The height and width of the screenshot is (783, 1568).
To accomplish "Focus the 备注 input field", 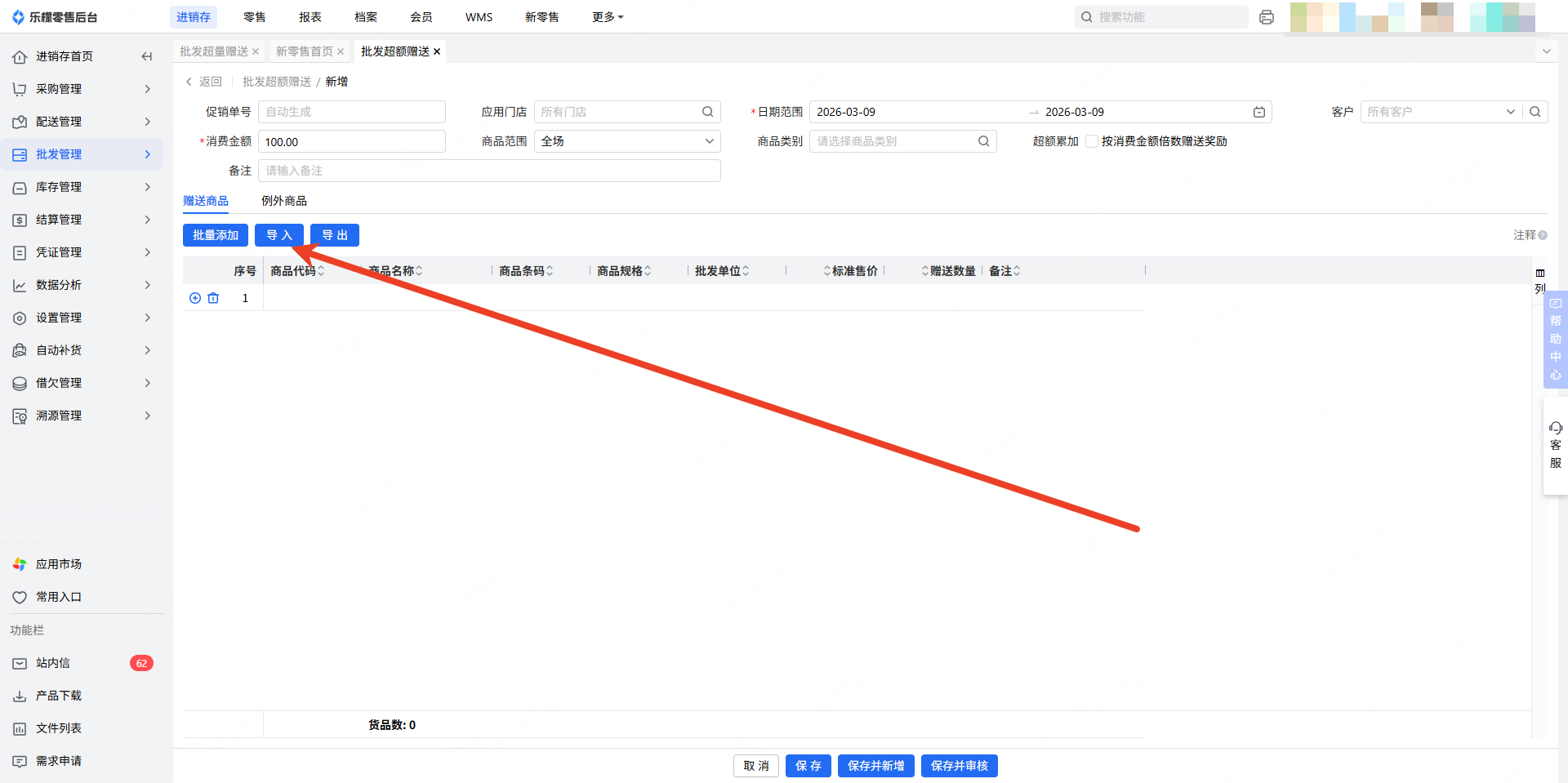I will click(489, 171).
